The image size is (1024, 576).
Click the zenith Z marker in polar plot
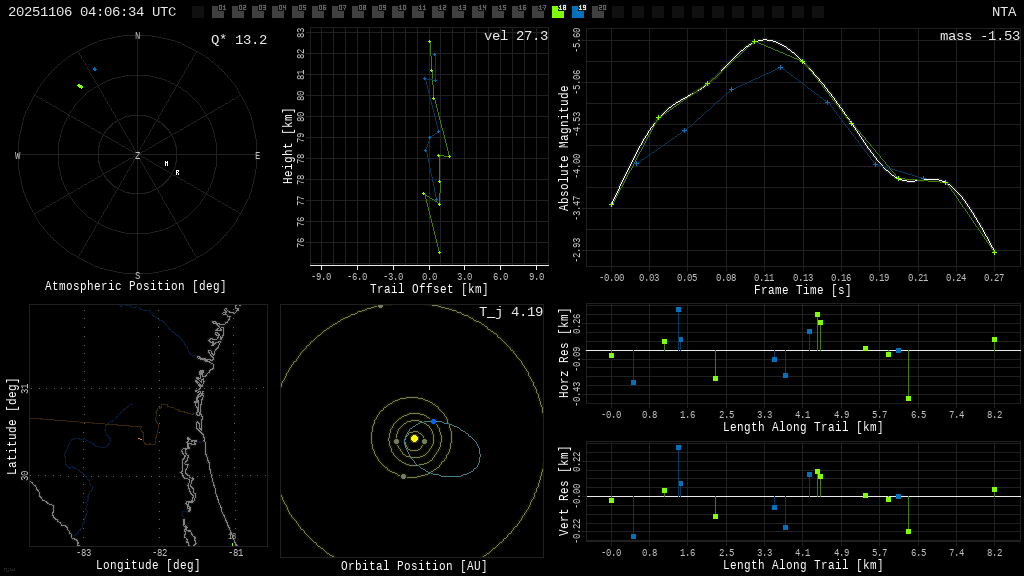coord(138,156)
